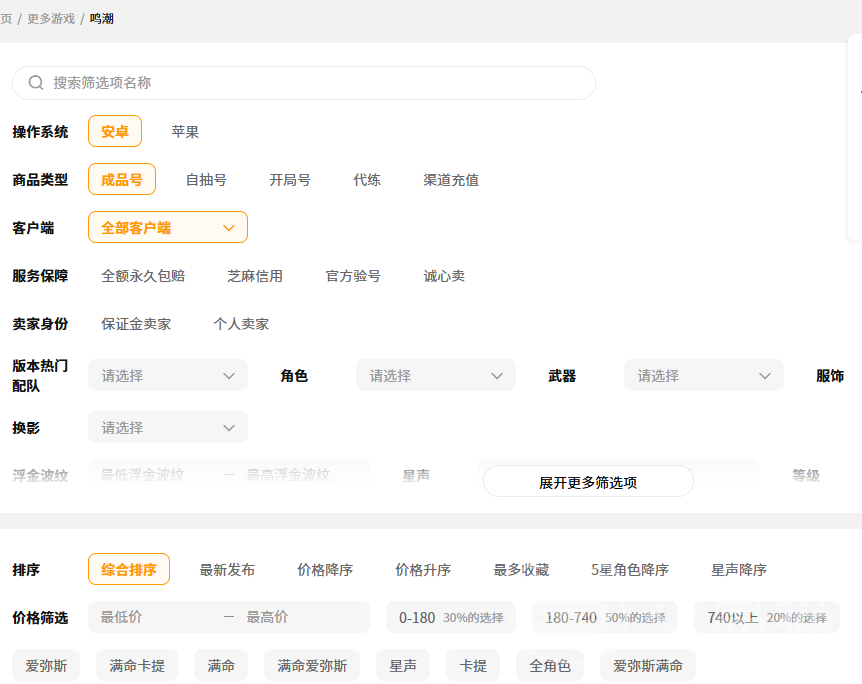The height and width of the screenshot is (684, 862).
Task: Select 苹果 operating system option
Action: coord(185,132)
